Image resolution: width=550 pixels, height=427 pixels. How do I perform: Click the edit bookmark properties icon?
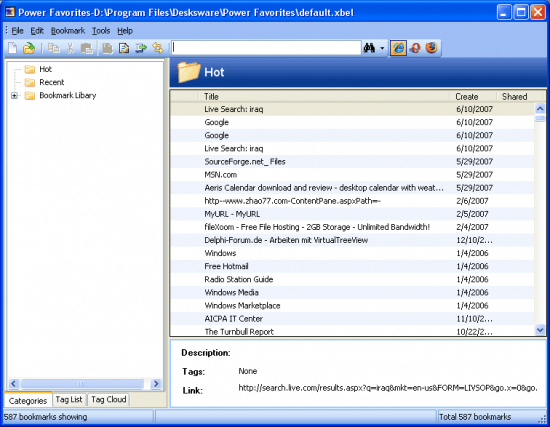point(124,48)
